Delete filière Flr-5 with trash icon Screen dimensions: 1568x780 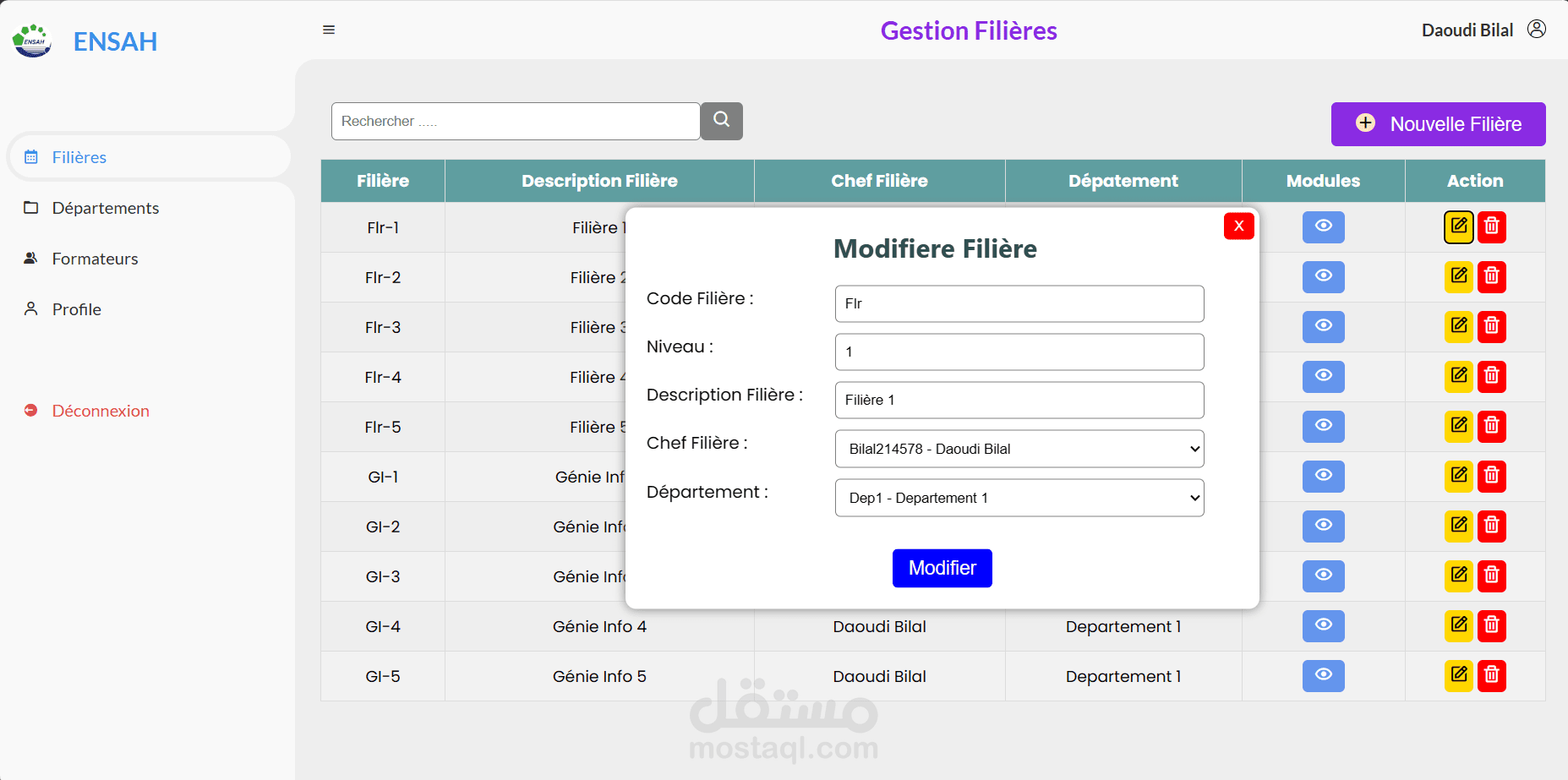1492,426
